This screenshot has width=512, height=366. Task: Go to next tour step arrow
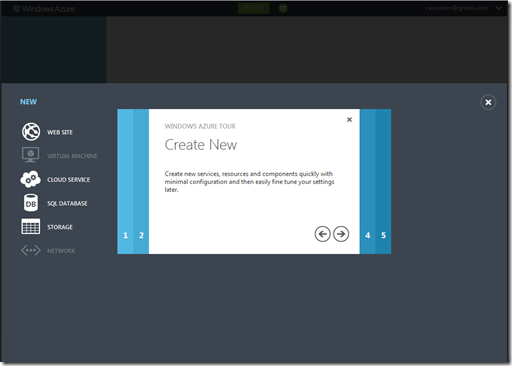pyautogui.click(x=341, y=234)
